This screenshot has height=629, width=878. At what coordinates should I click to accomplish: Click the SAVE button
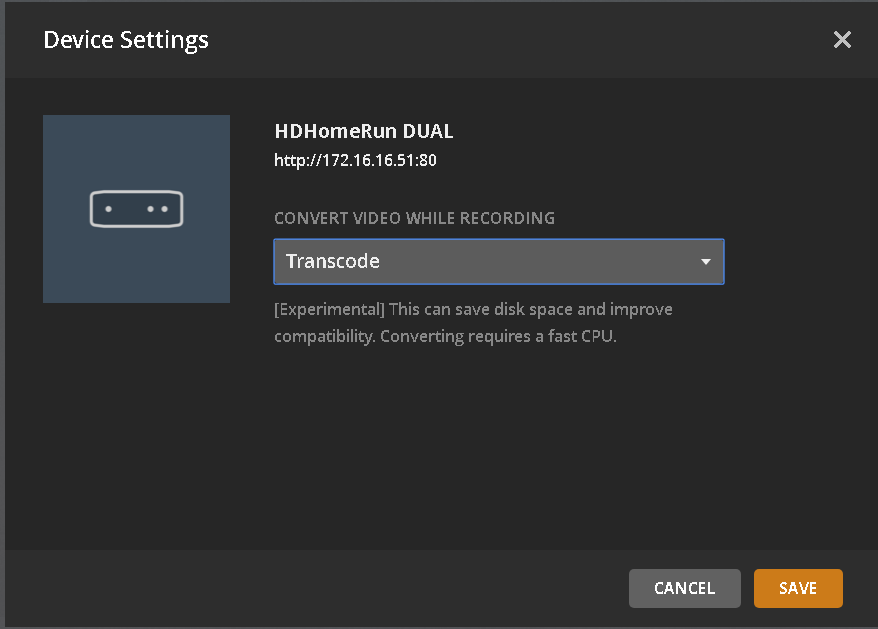click(x=798, y=588)
